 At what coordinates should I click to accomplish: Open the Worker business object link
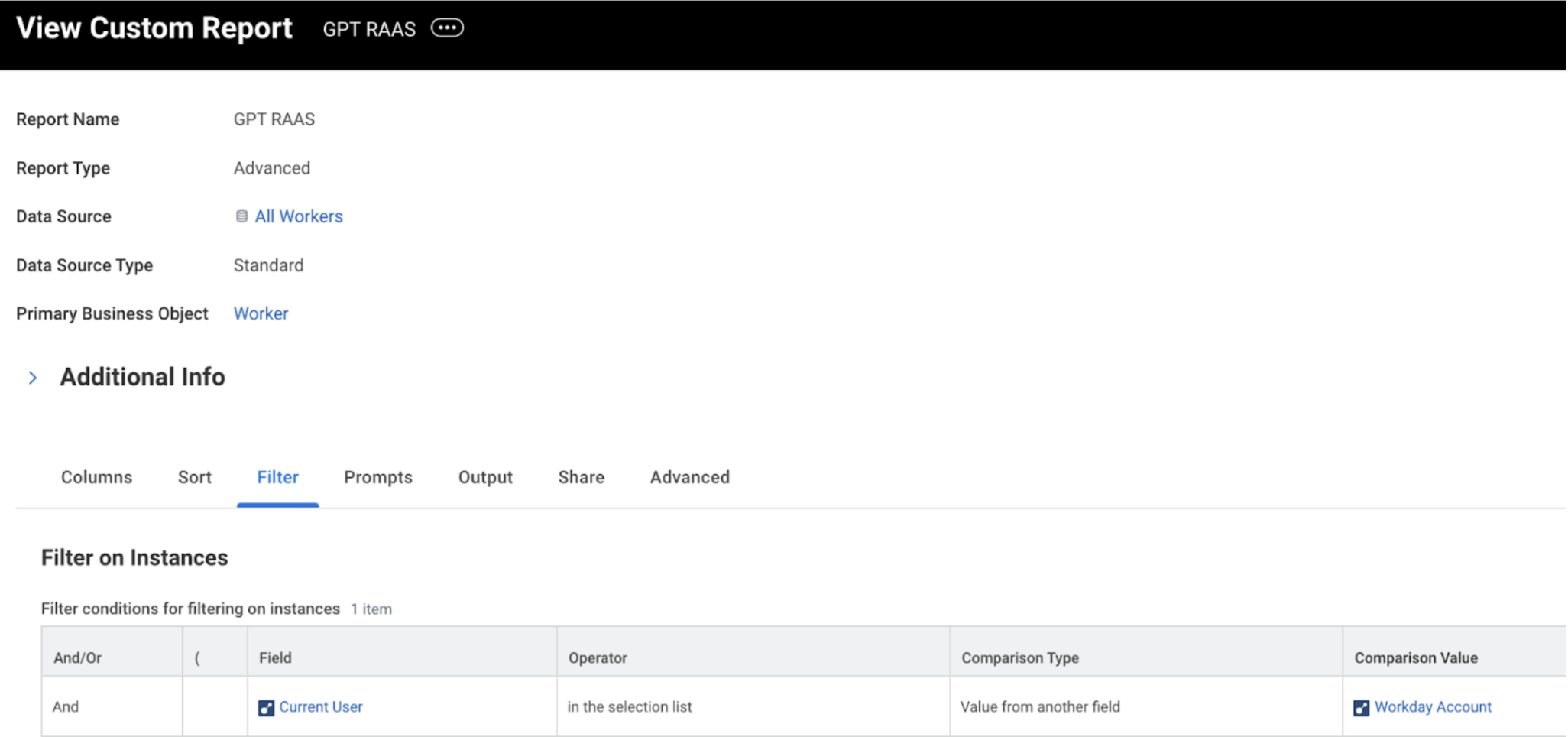coord(261,313)
